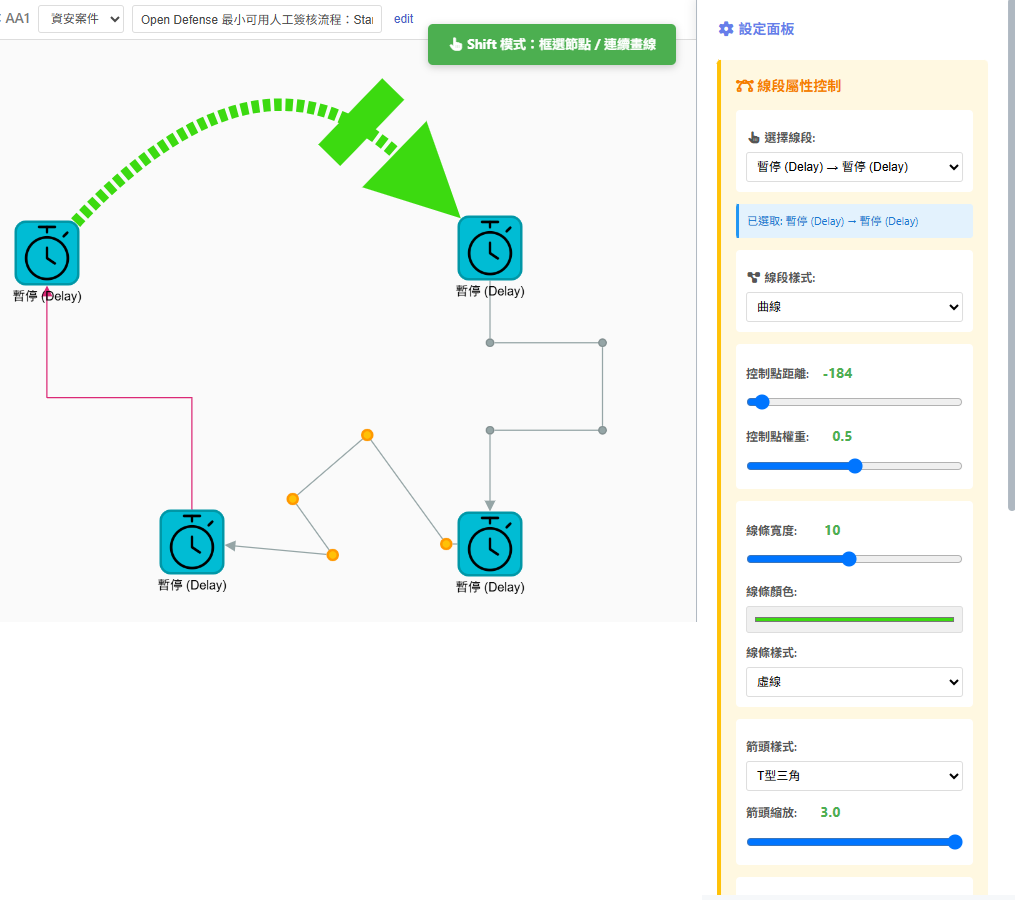Click the 3.0 arrow scale value

tap(830, 812)
